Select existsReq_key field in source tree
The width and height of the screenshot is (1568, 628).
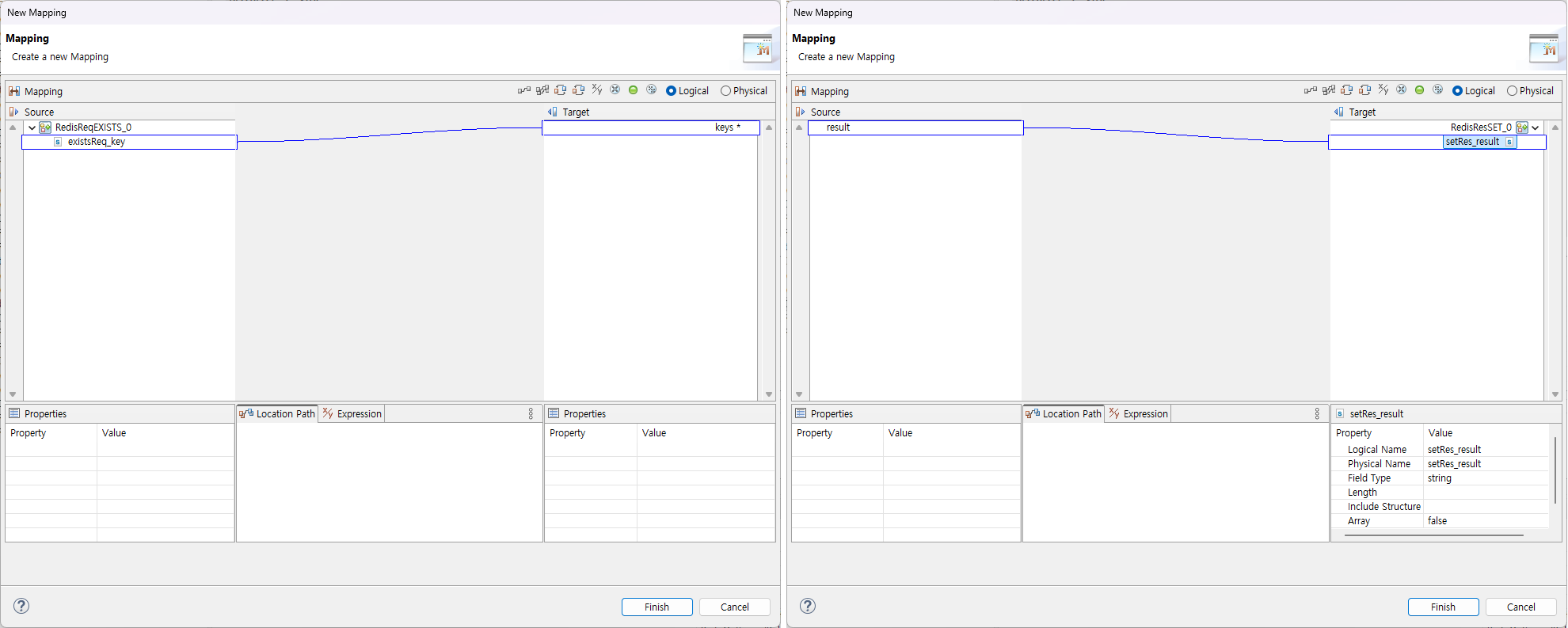point(97,142)
